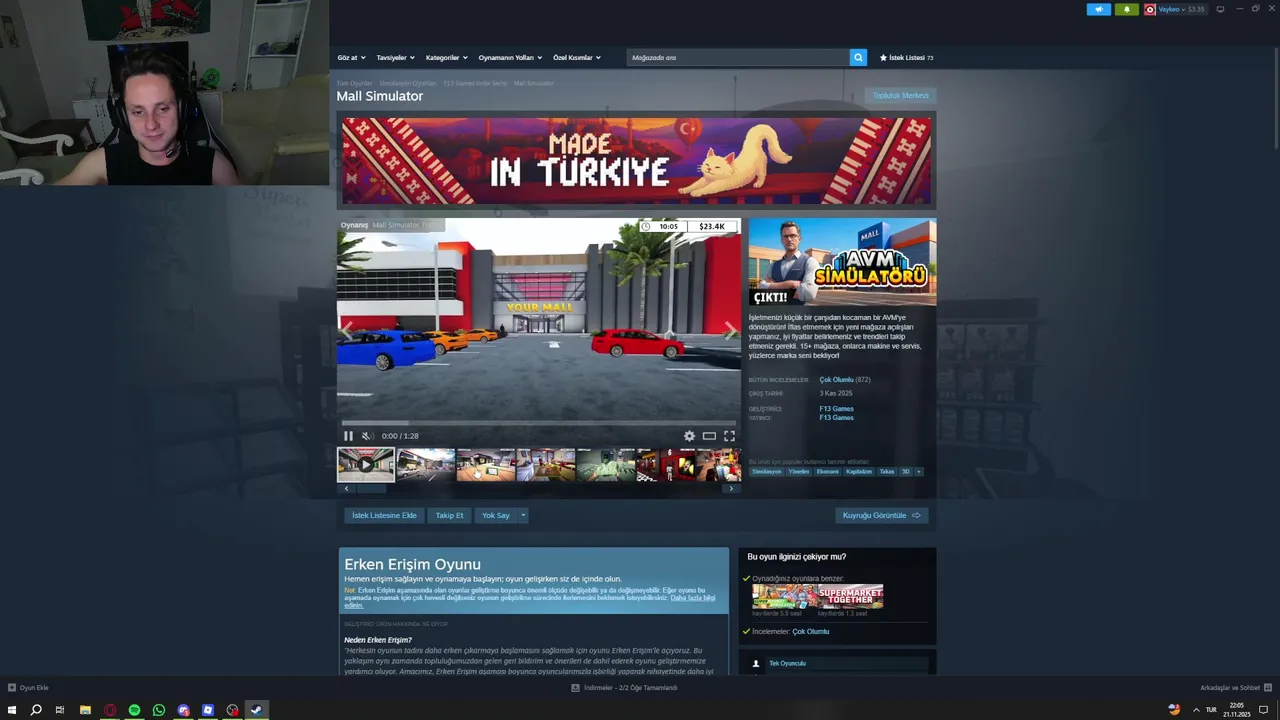The image size is (1280, 720).
Task: Open Supermarket Together similar game image
Action: (850, 597)
